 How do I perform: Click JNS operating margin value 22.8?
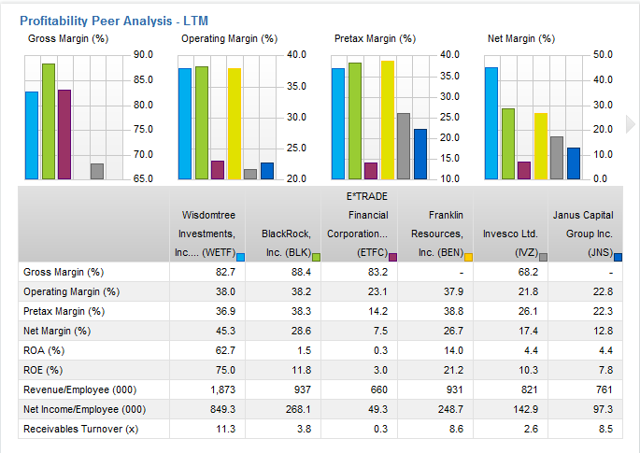602,292
